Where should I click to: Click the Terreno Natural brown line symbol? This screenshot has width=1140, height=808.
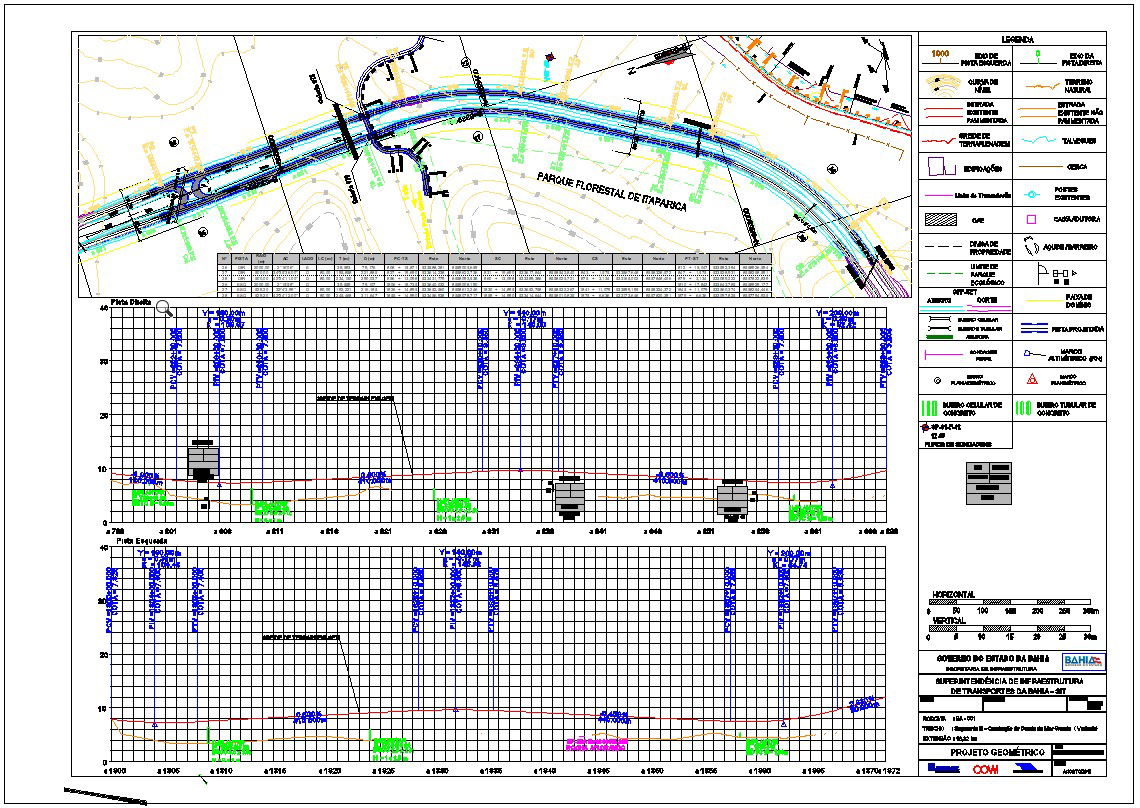[x=1037, y=85]
